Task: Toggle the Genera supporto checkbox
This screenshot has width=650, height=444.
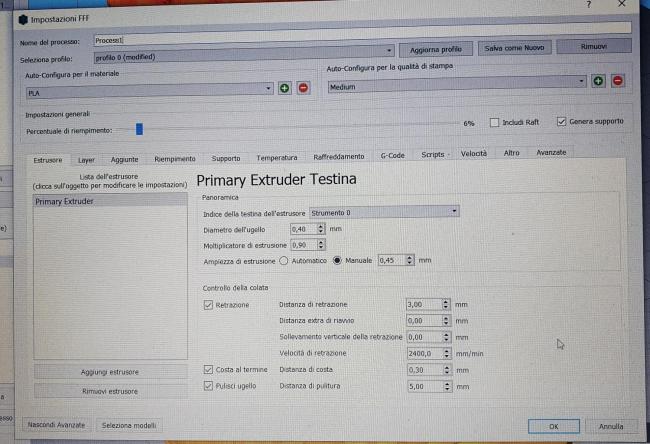Action: pyautogui.click(x=561, y=122)
